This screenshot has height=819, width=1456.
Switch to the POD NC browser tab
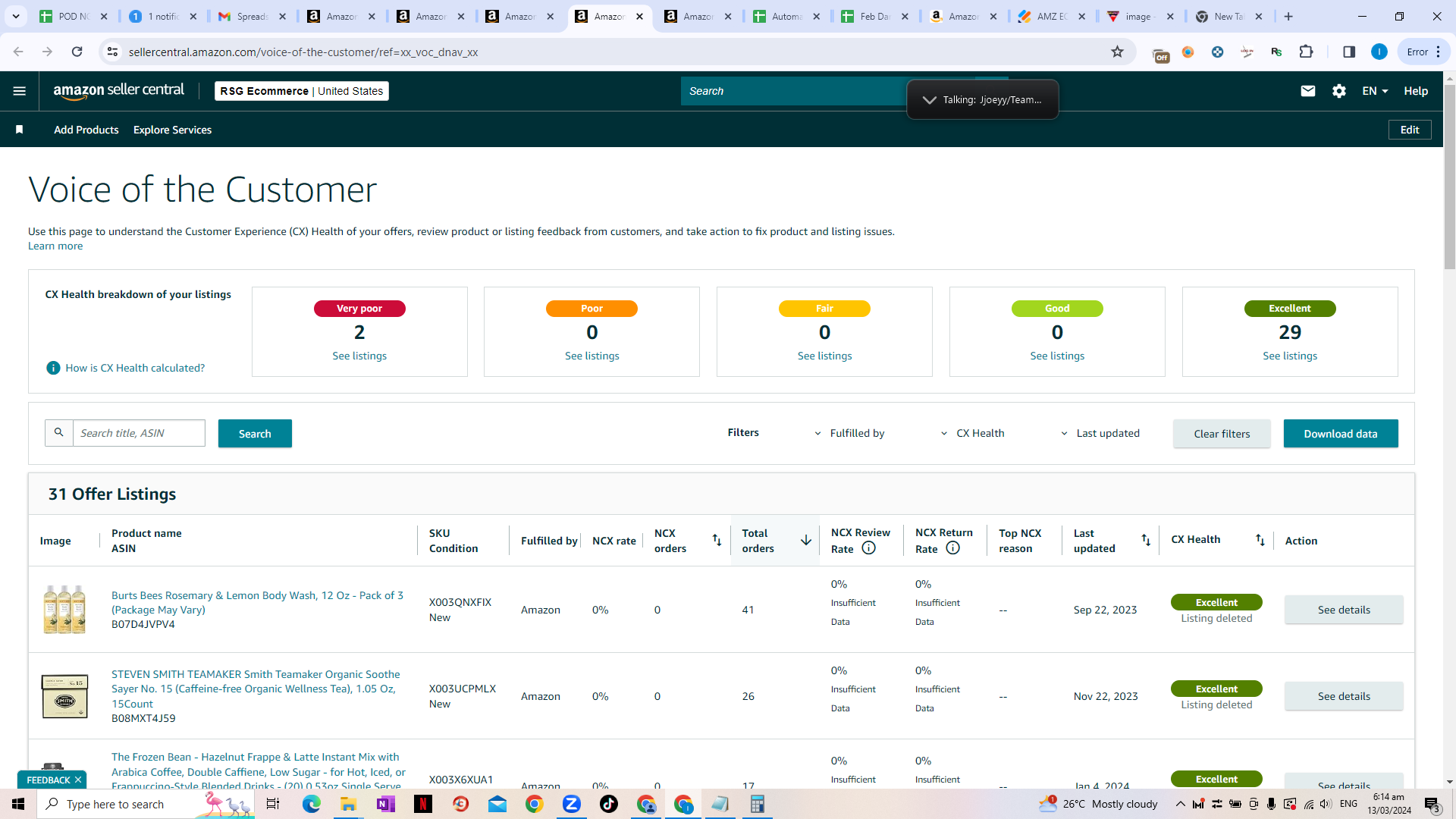tap(74, 16)
